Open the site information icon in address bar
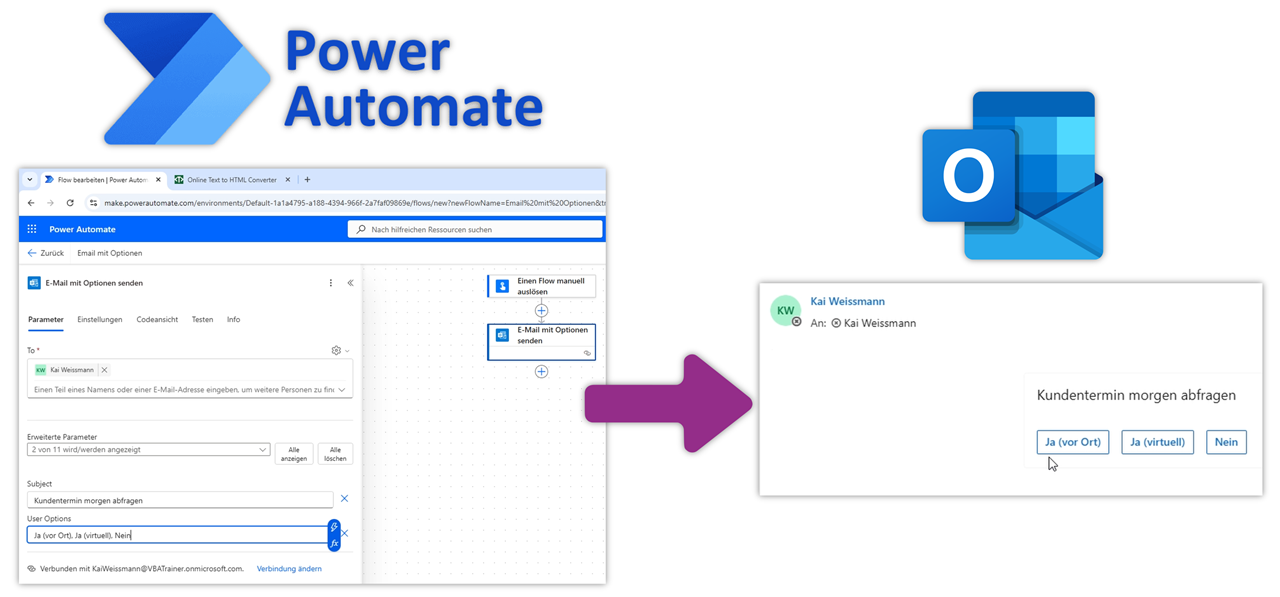Screen dimensions: 1280x597 pyautogui.click(x=94, y=203)
